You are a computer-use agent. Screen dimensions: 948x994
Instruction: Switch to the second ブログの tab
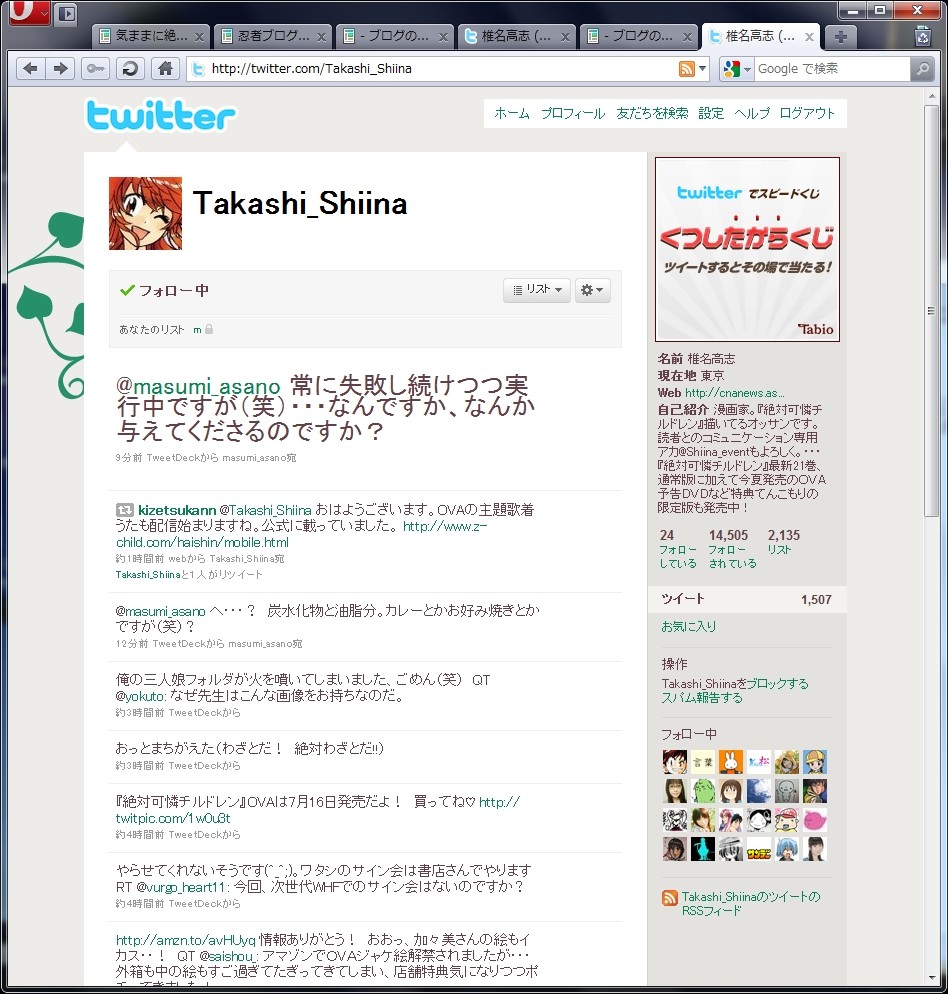click(637, 36)
